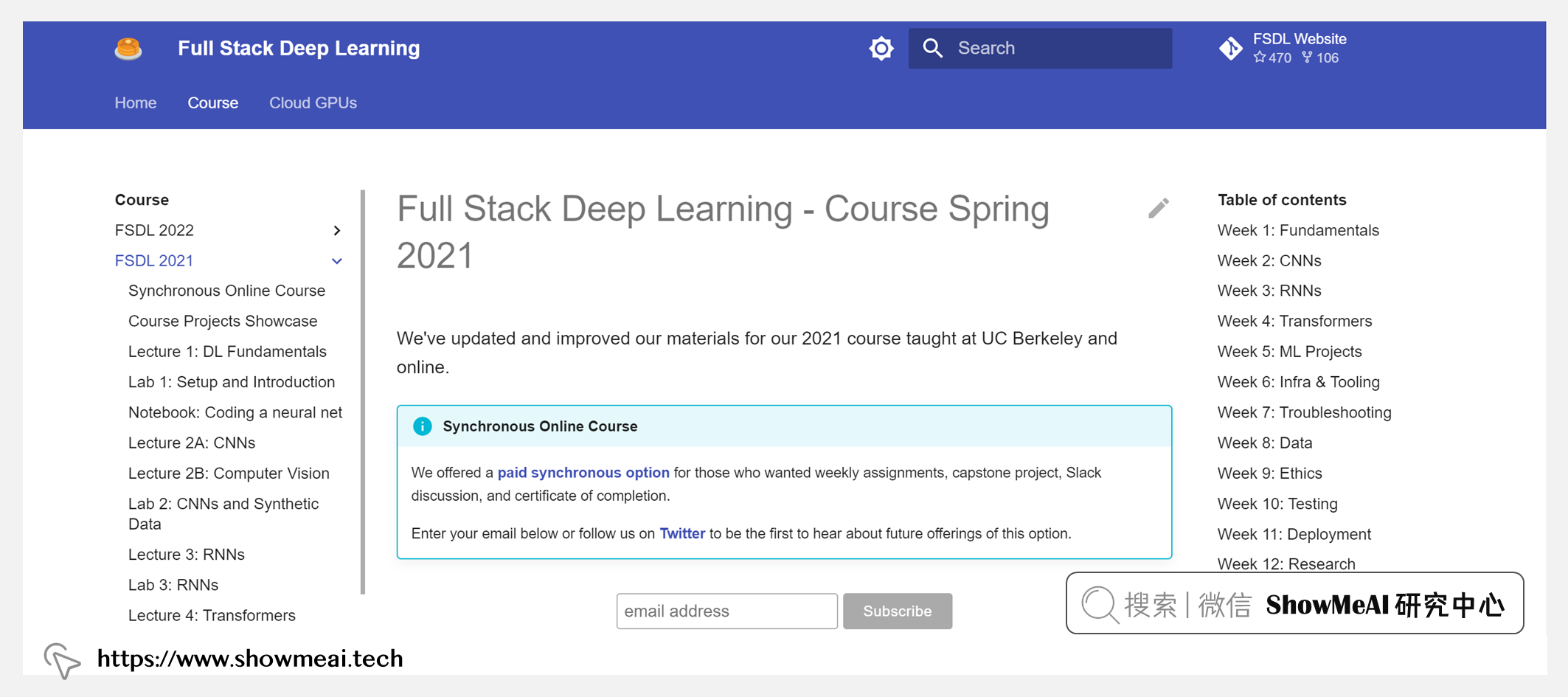Click the info icon in Synchronous Online Course box
The width and height of the screenshot is (1568, 697).
pos(423,426)
